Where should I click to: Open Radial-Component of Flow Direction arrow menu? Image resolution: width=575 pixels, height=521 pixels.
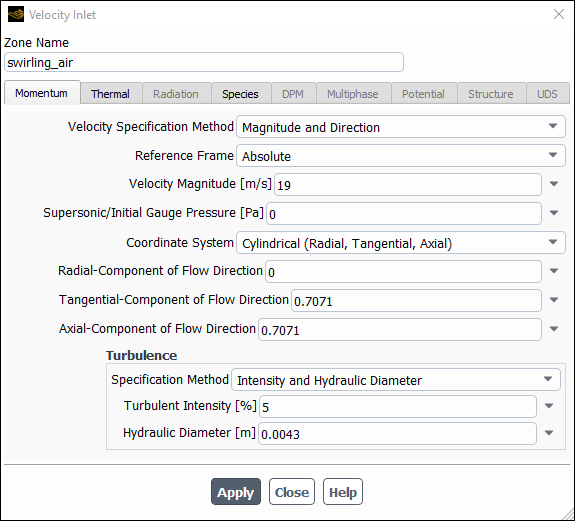pos(554,271)
